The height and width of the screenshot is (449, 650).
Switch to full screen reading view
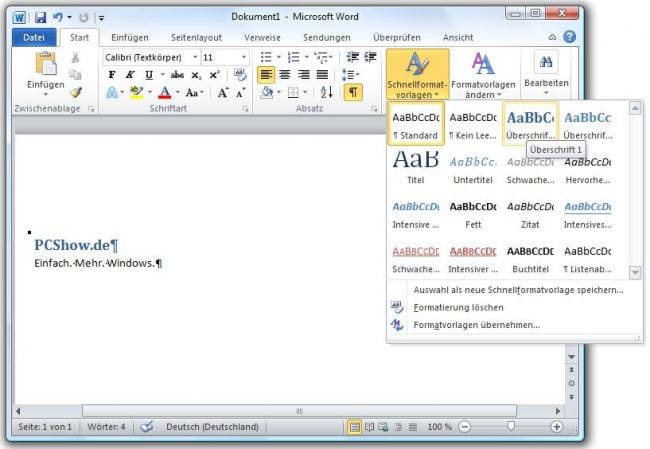pos(369,427)
